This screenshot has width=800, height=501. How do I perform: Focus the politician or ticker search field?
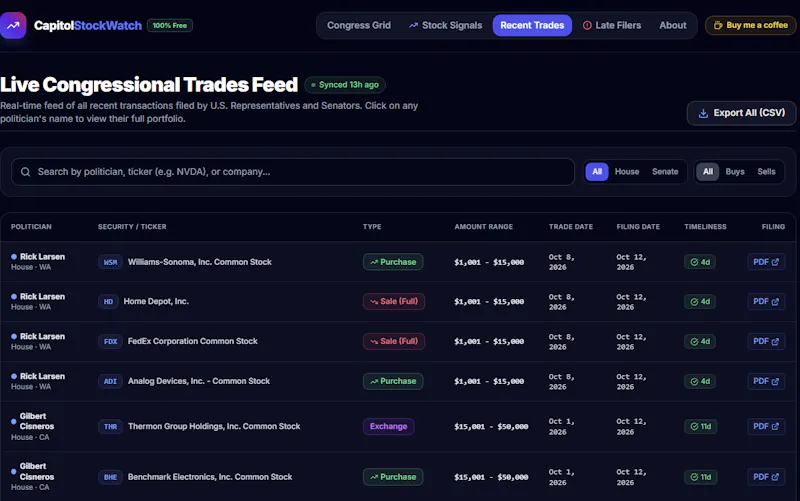(293, 172)
